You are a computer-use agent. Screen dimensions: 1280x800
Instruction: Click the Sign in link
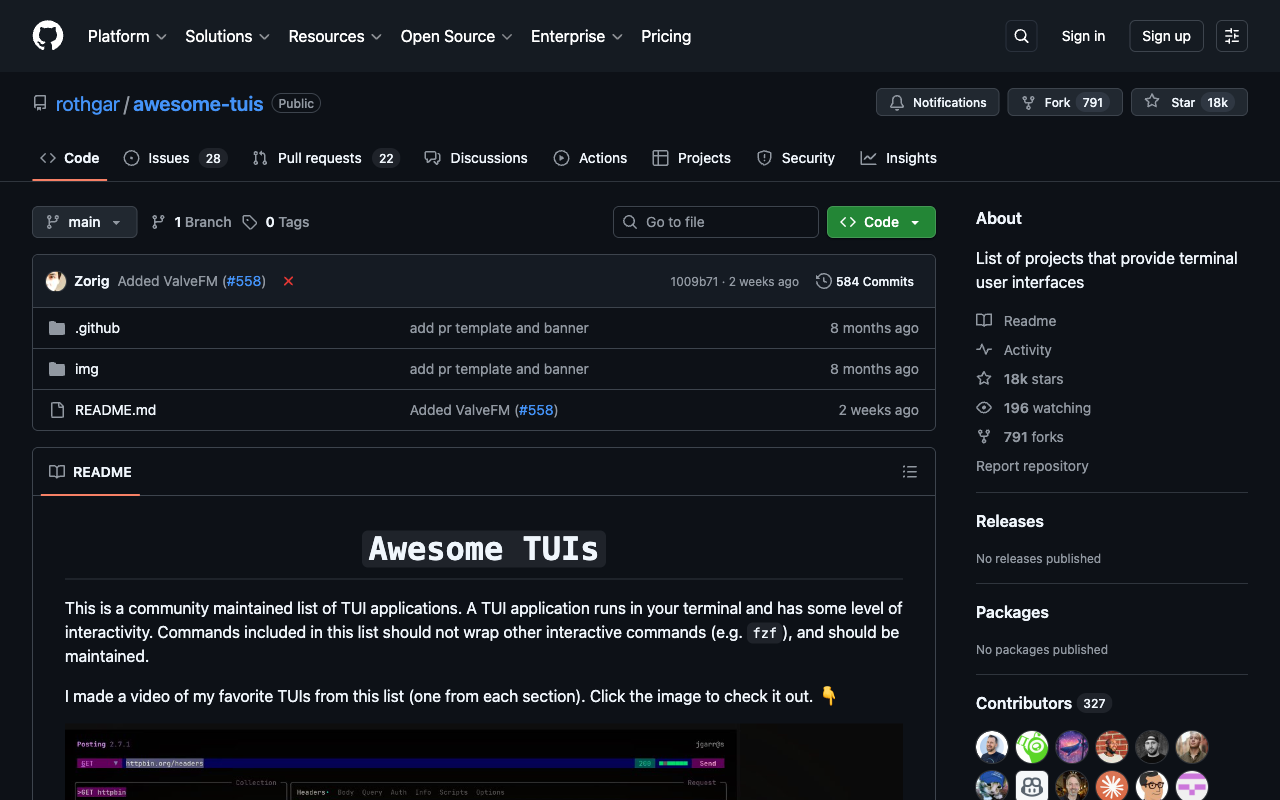tap(1083, 36)
